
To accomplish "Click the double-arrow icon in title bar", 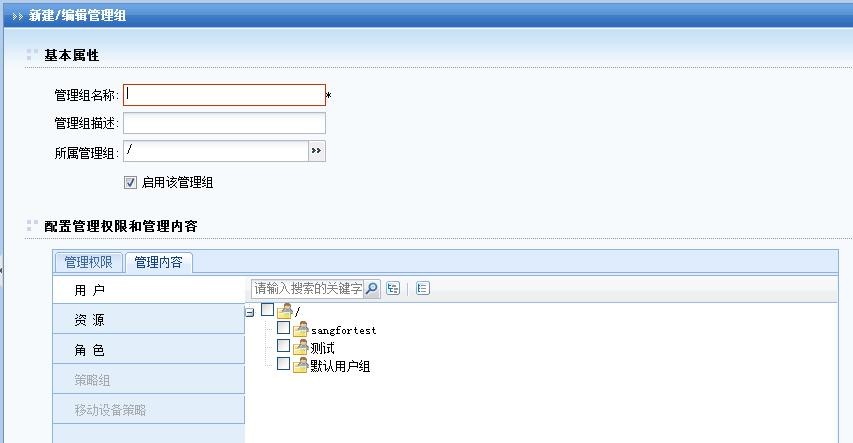I will (x=17, y=16).
